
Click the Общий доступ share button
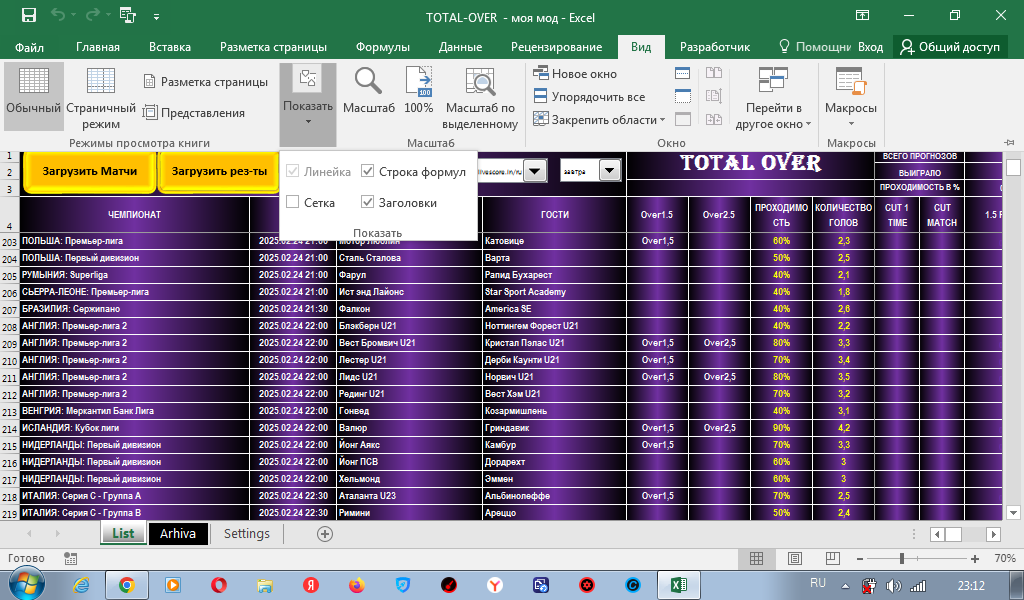tap(950, 47)
